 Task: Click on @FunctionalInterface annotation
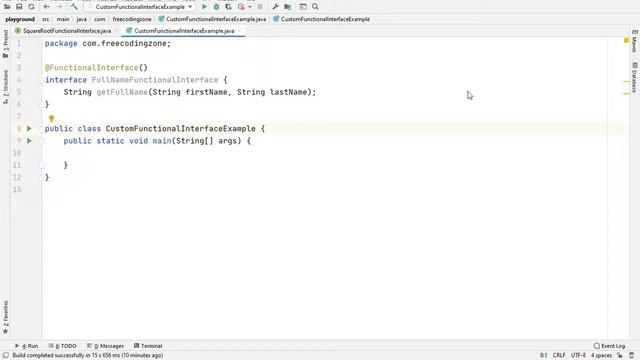pyautogui.click(x=92, y=68)
